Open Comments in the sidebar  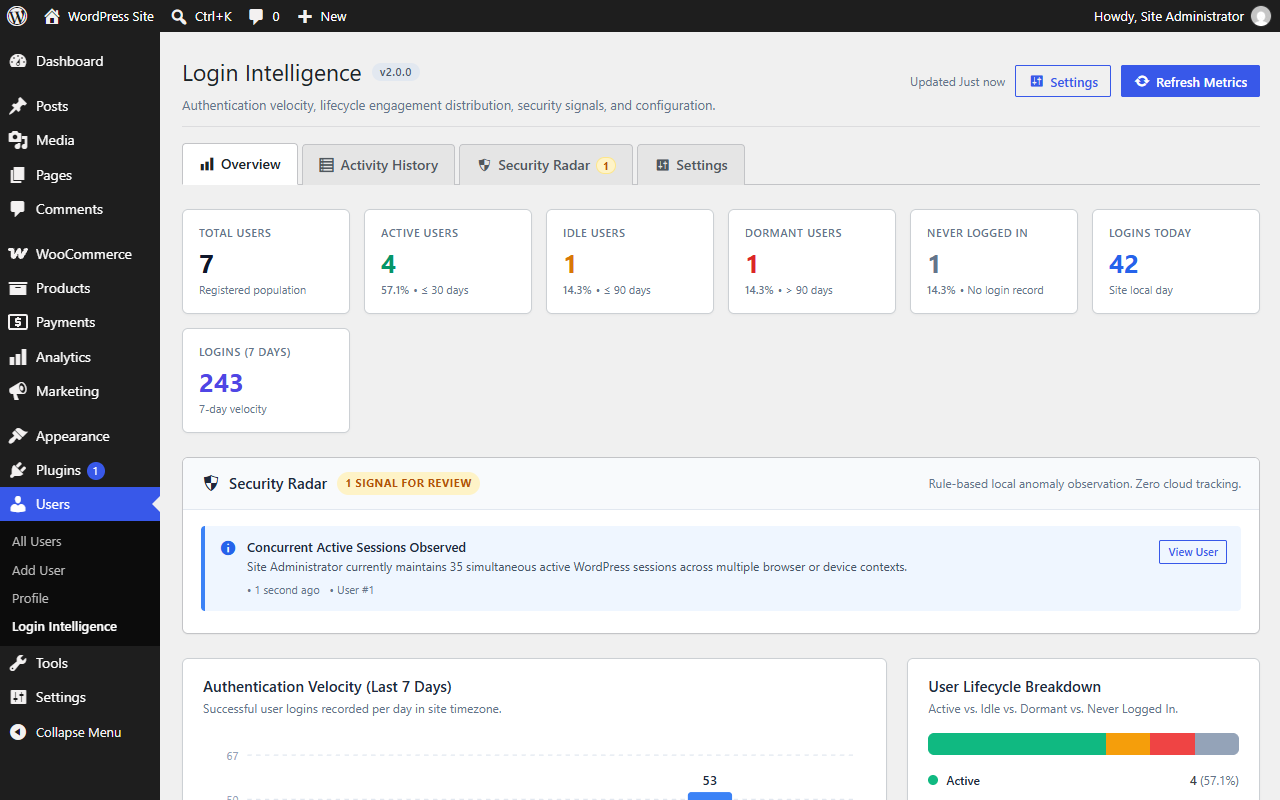tap(80, 209)
